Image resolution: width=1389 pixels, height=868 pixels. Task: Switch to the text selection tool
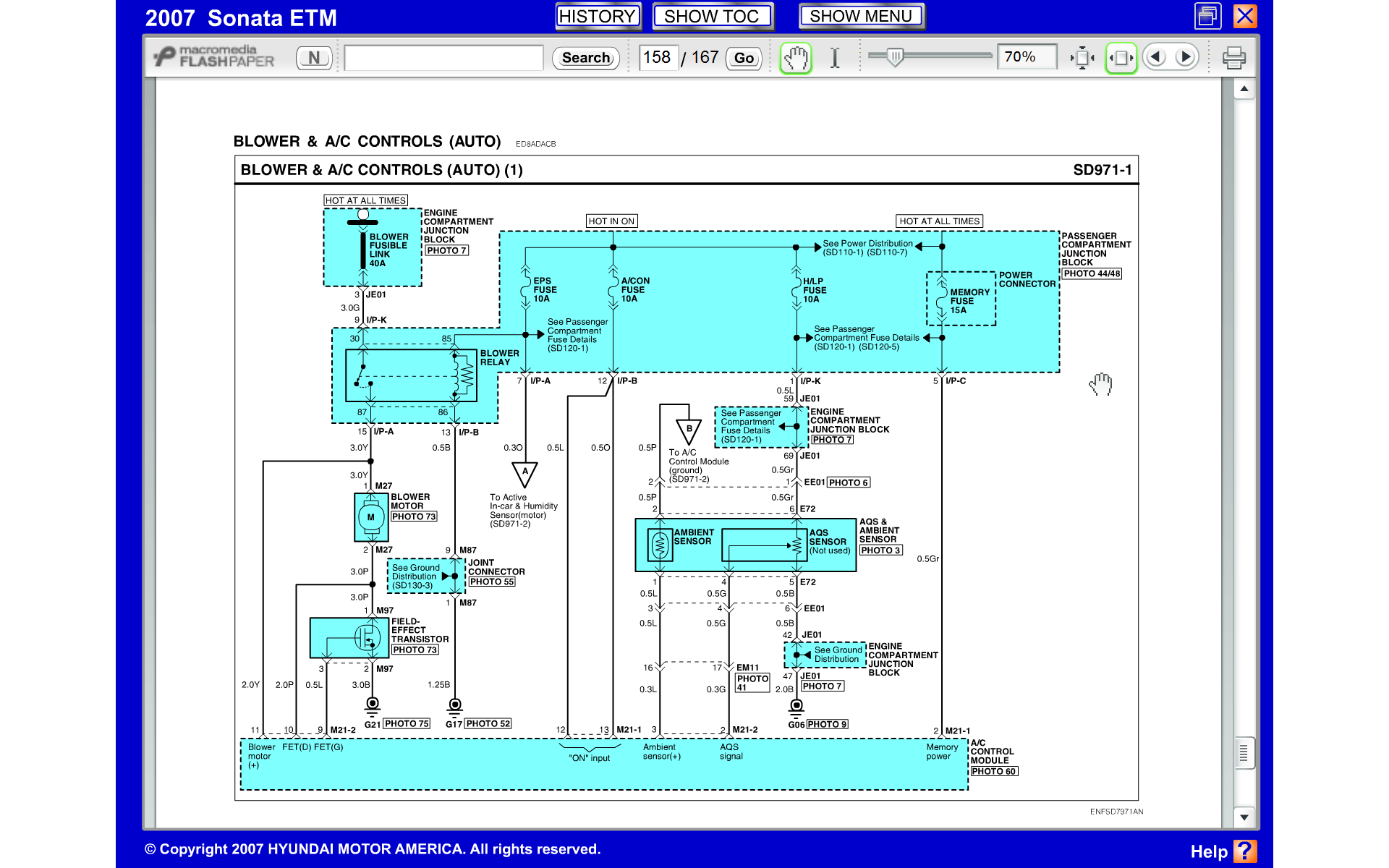coord(835,57)
